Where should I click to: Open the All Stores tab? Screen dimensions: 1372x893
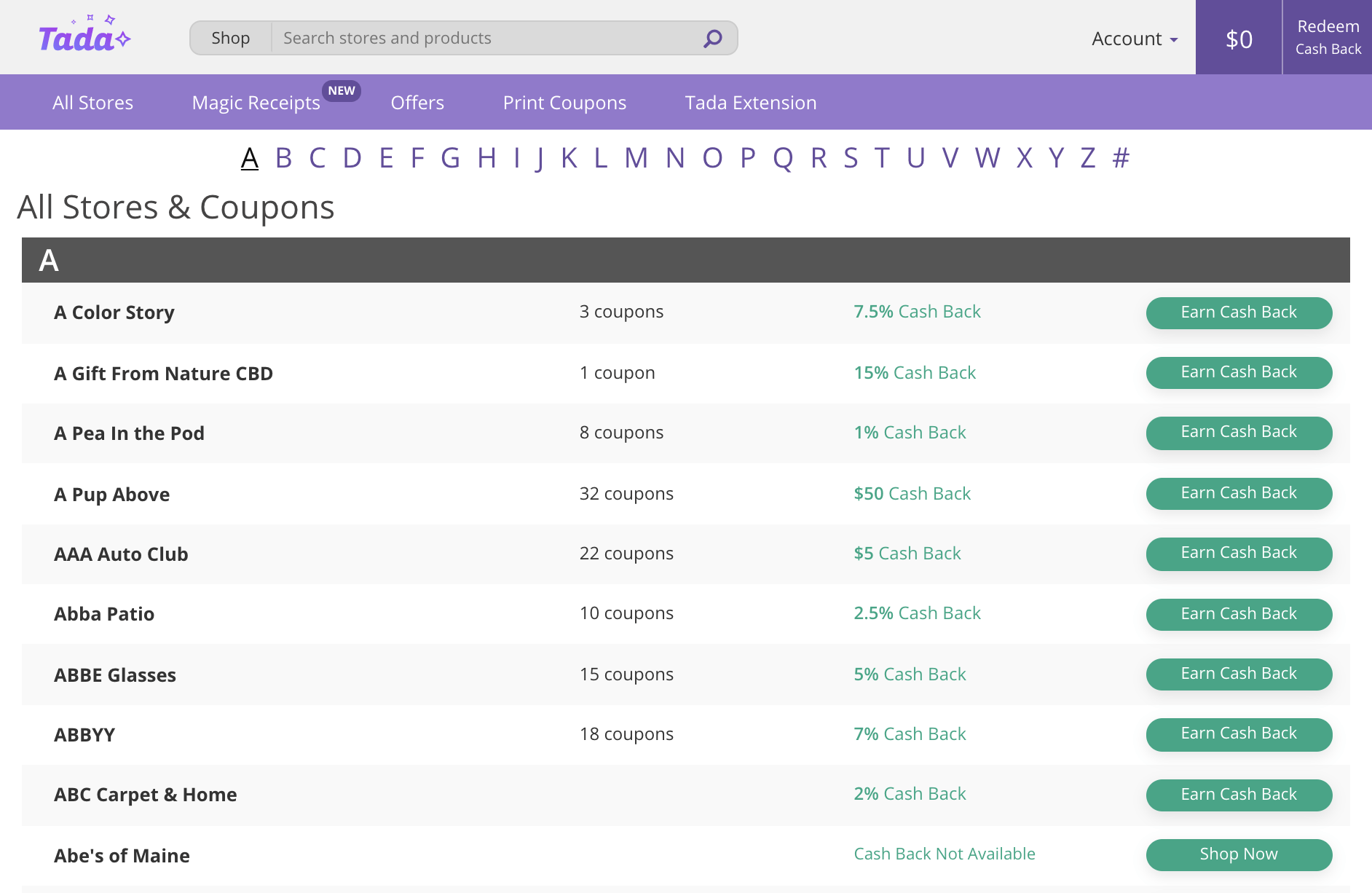[92, 103]
